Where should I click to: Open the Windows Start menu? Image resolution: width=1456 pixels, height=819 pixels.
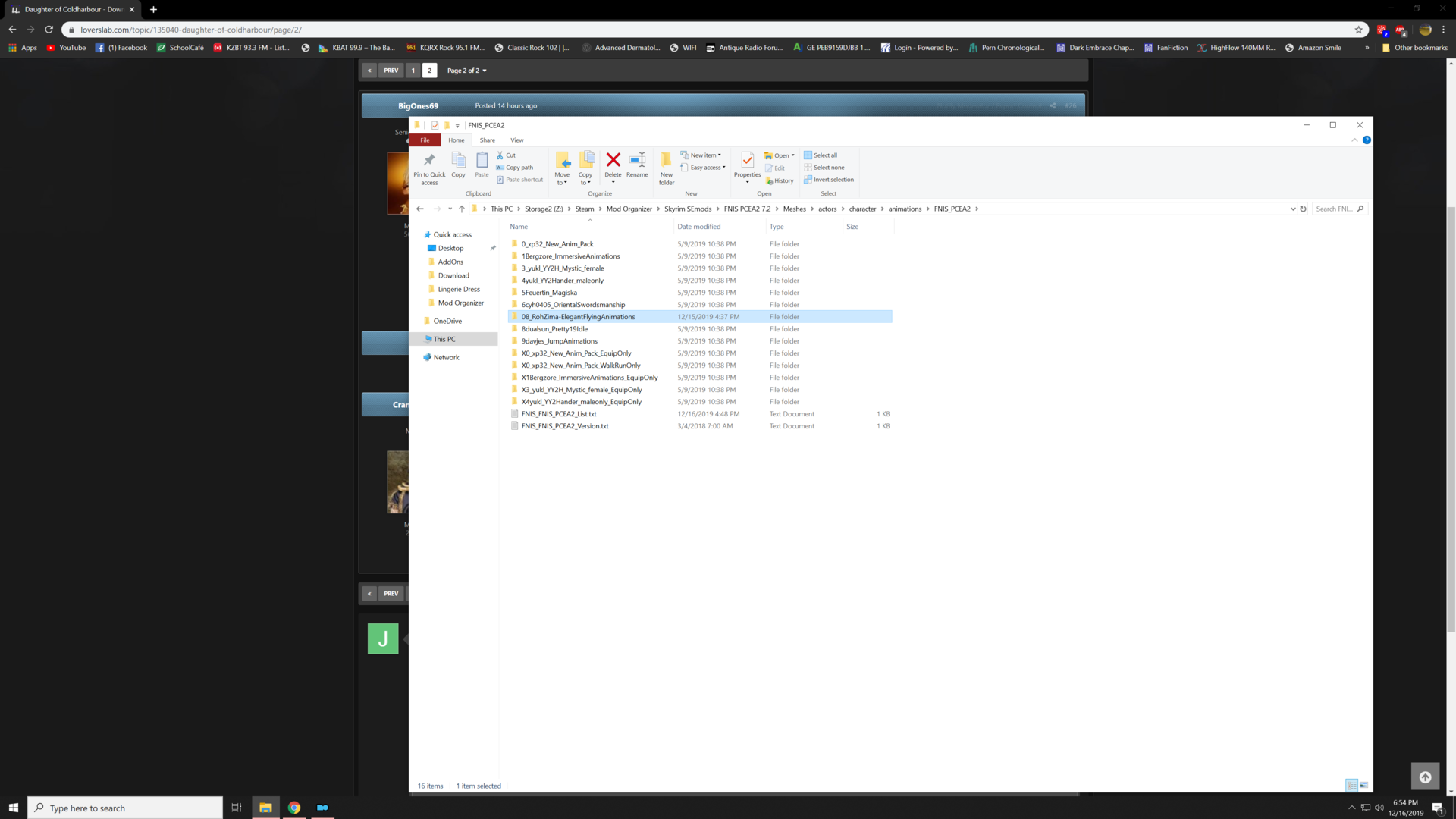[13, 808]
